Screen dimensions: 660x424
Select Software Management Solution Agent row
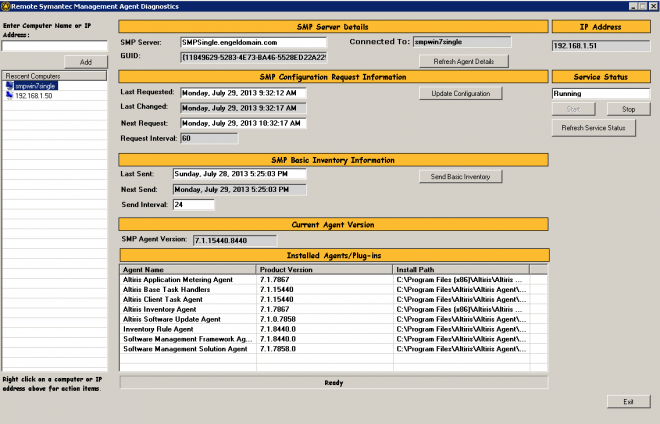333,349
